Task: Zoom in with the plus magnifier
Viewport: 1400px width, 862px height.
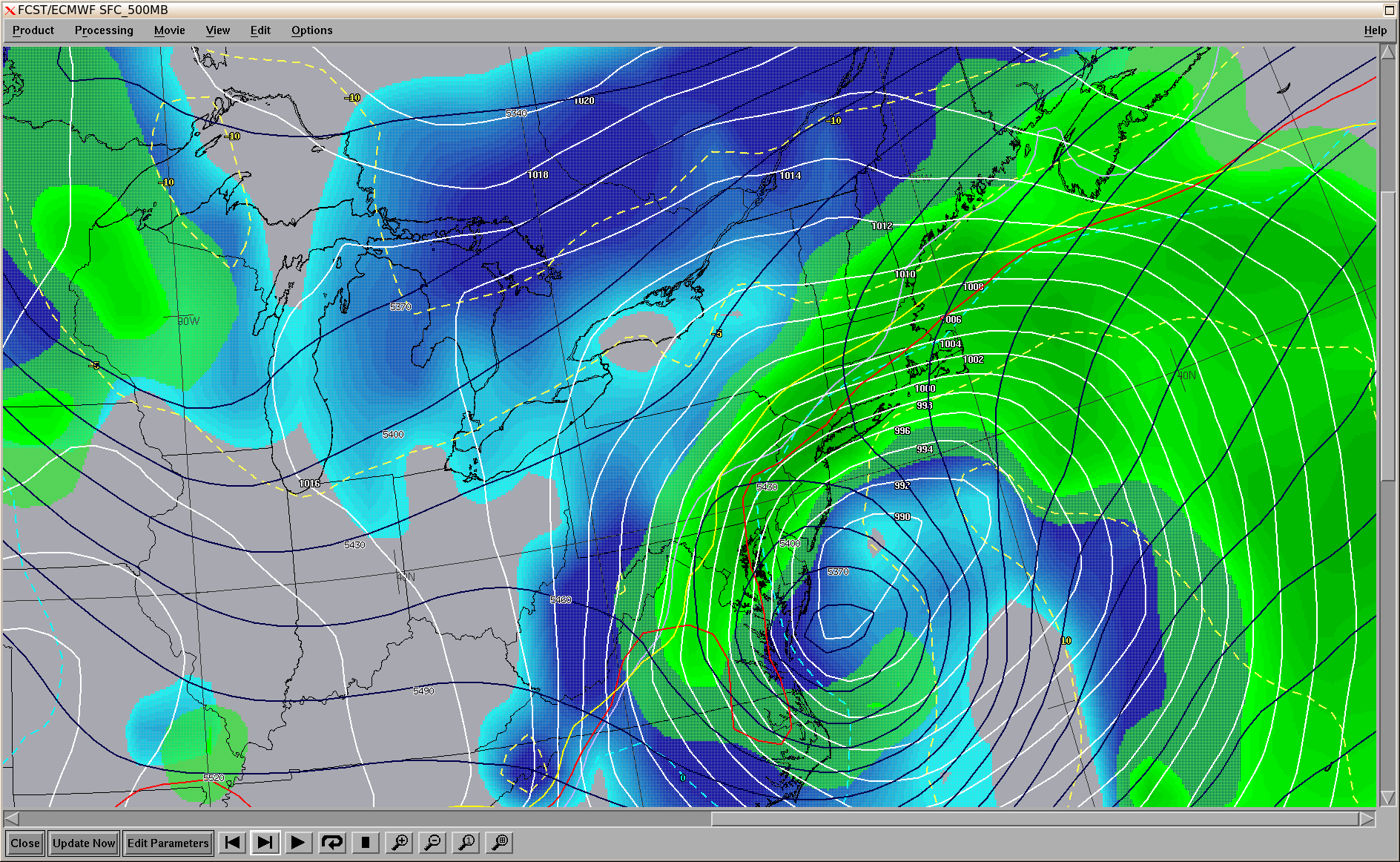Action: 400,843
